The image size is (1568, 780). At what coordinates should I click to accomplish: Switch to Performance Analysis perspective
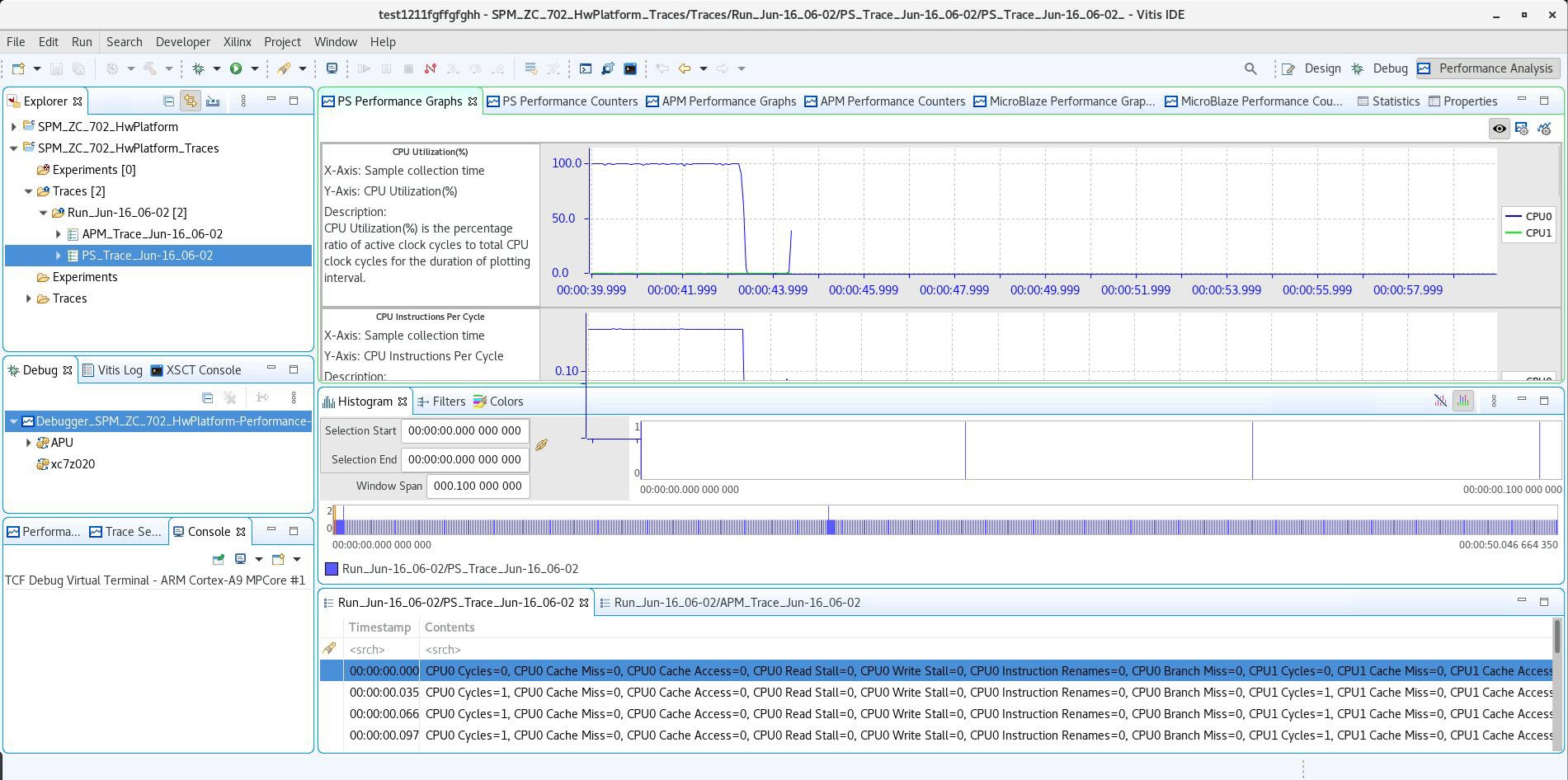1487,68
